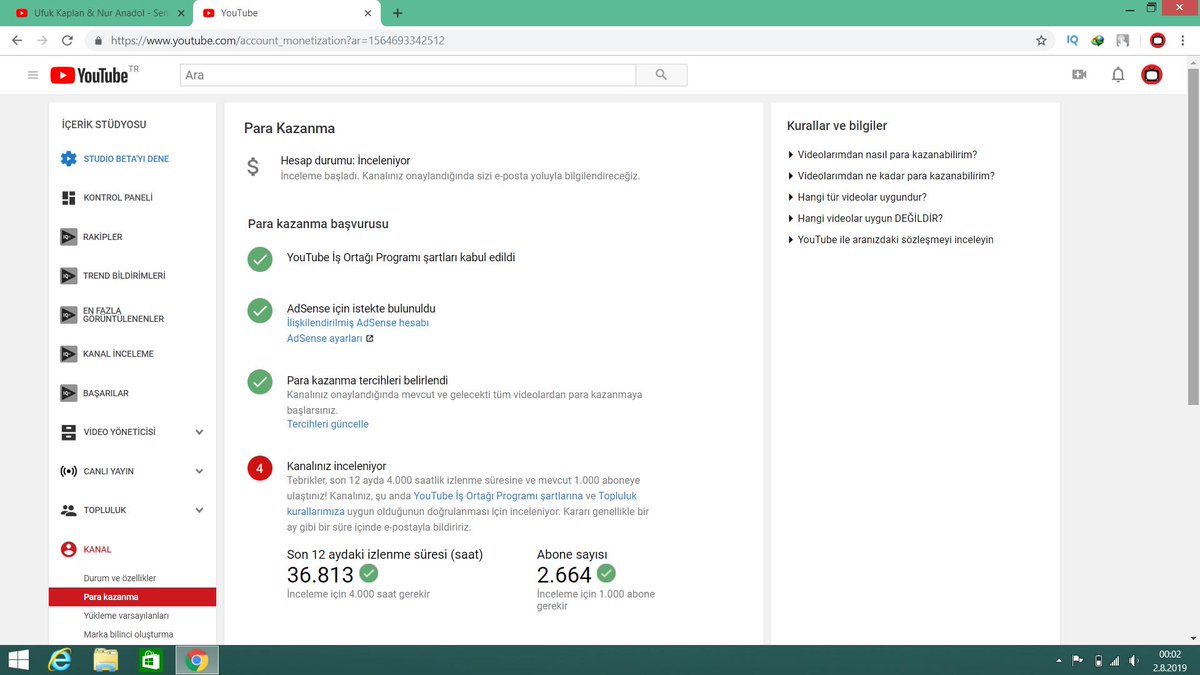Open the Windows Store taskbar icon

150,660
